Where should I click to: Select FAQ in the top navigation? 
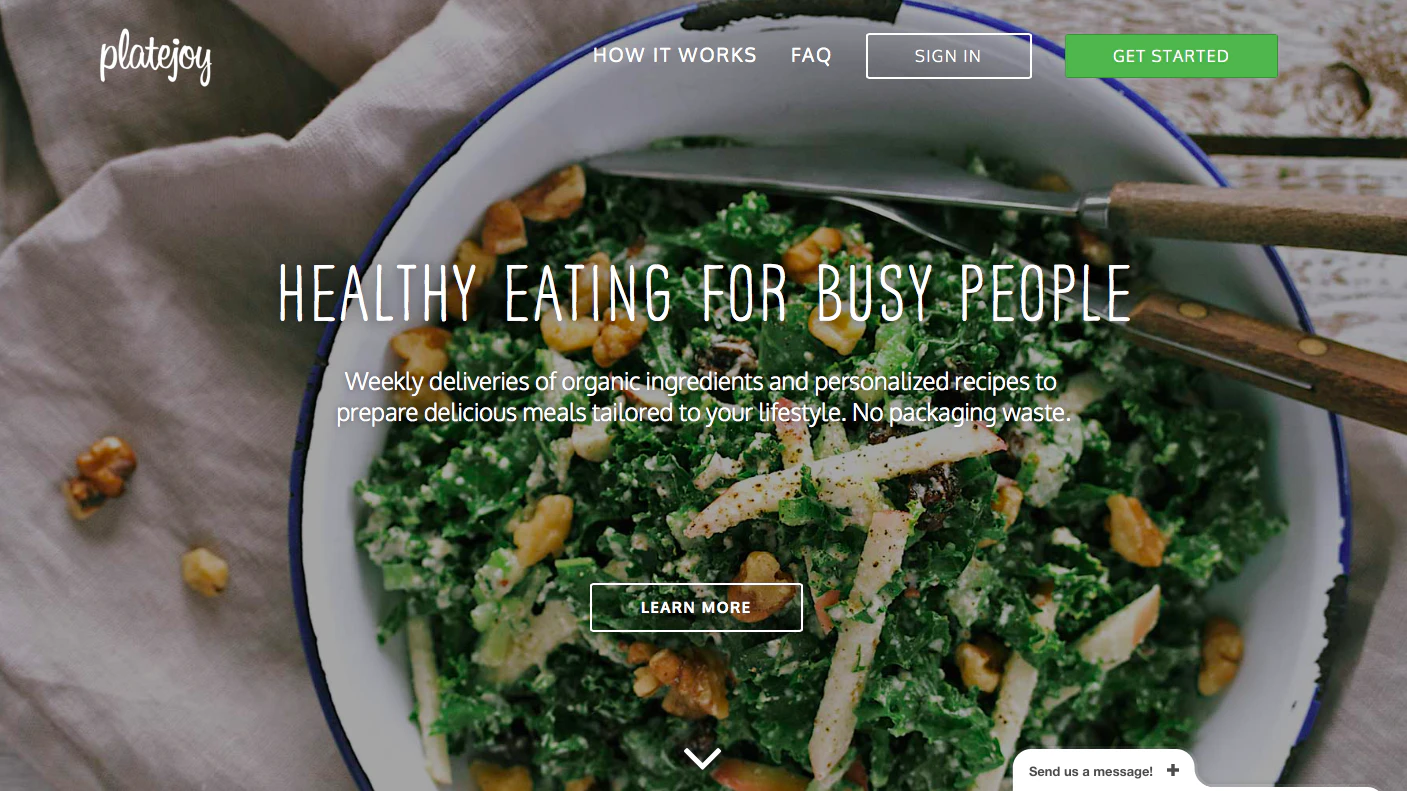[x=811, y=55]
